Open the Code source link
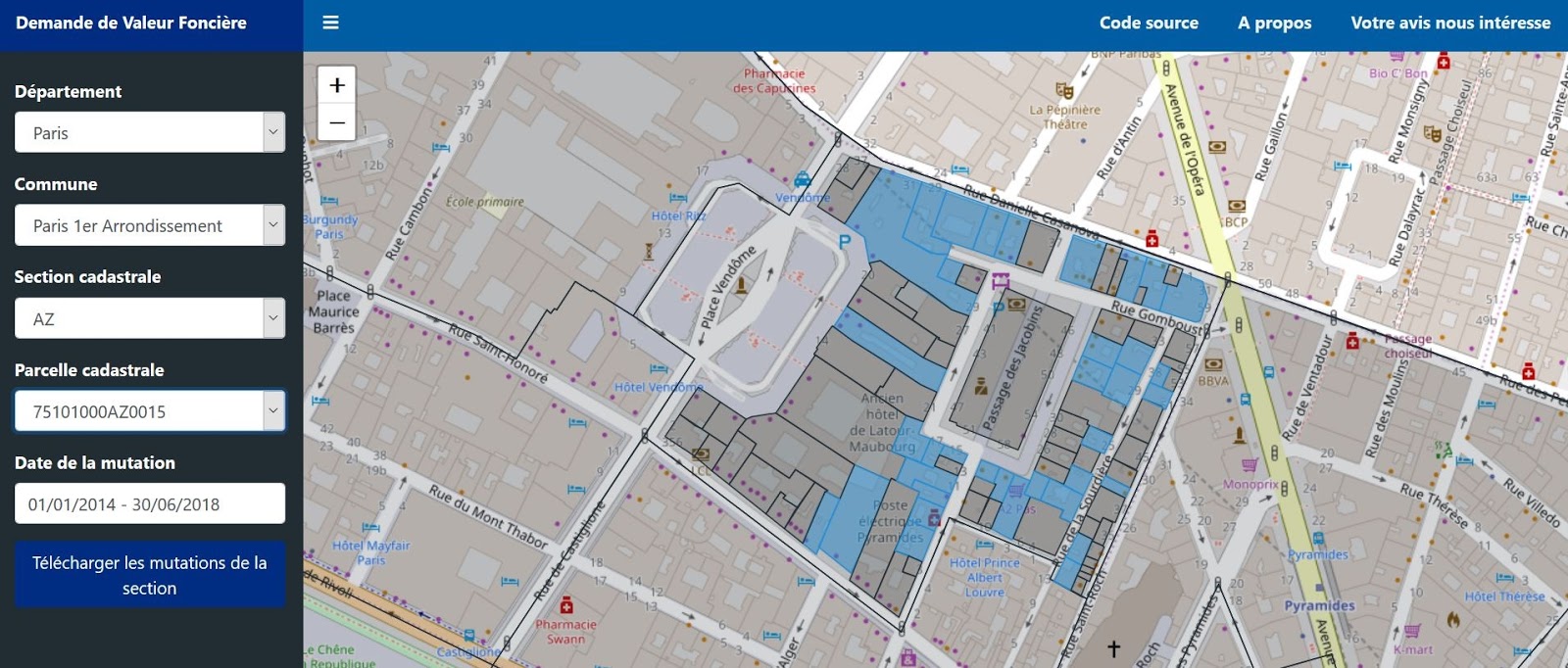 tap(1149, 23)
